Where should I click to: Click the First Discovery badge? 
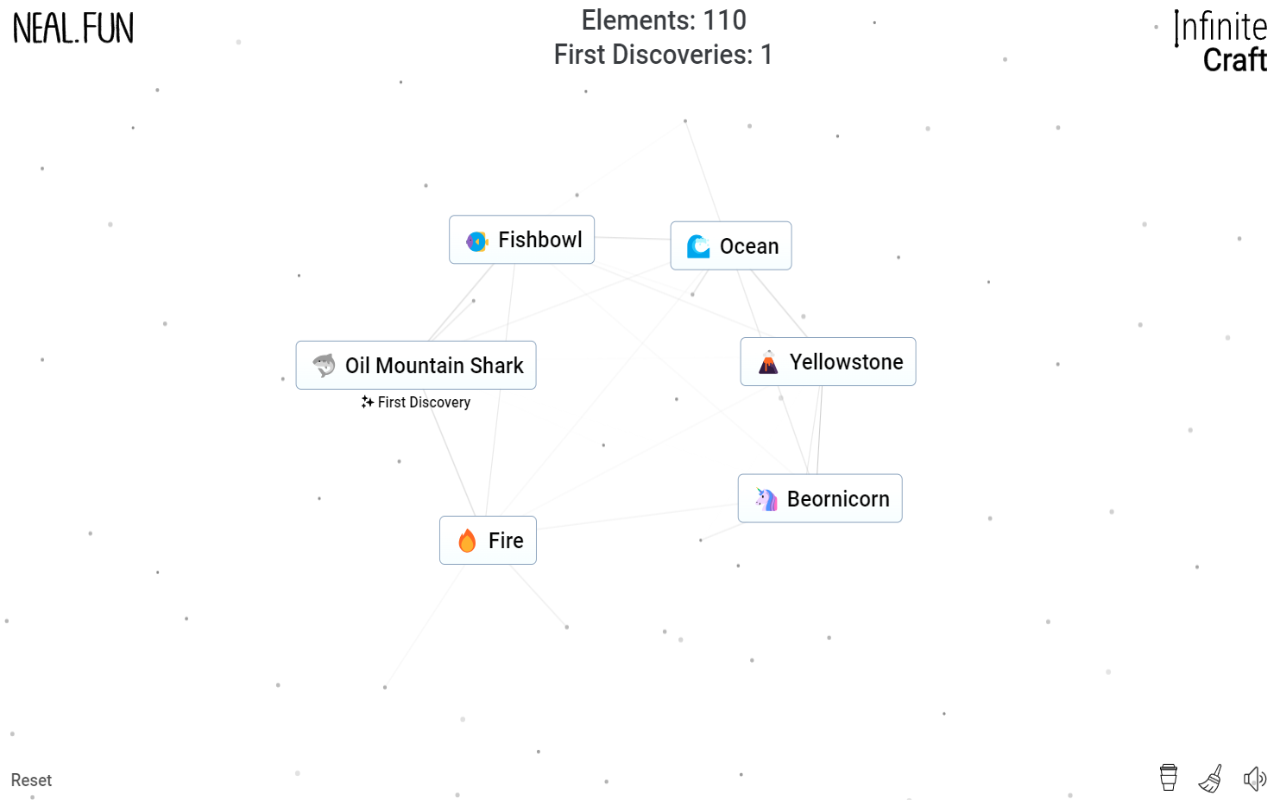pyautogui.click(x=415, y=402)
